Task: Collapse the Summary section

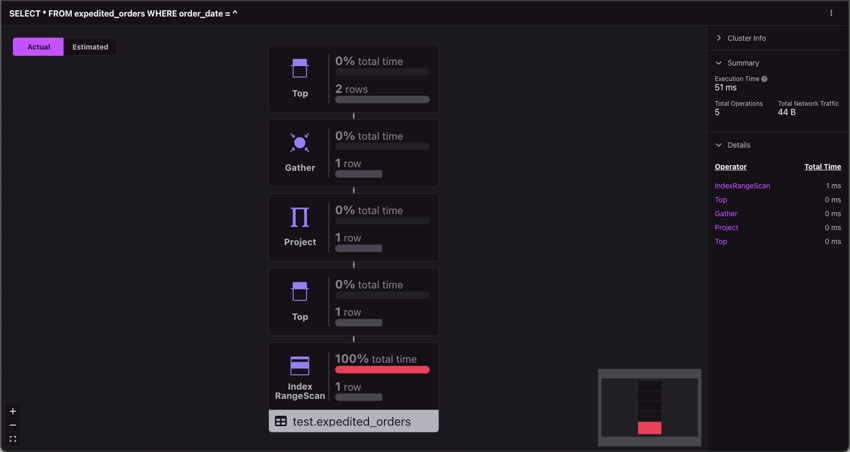Action: [737, 63]
